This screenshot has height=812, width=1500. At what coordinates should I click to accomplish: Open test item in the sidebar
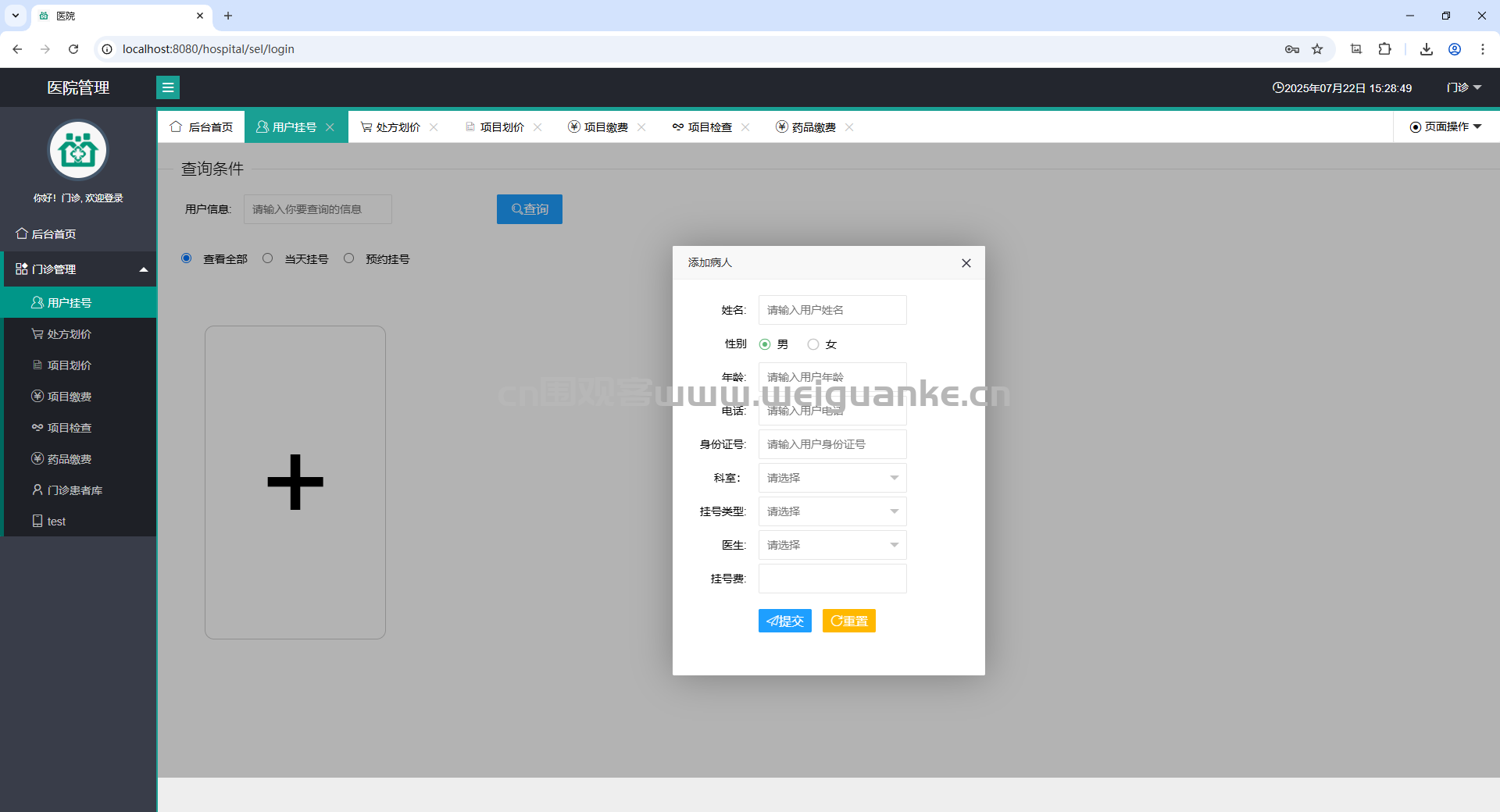80,522
